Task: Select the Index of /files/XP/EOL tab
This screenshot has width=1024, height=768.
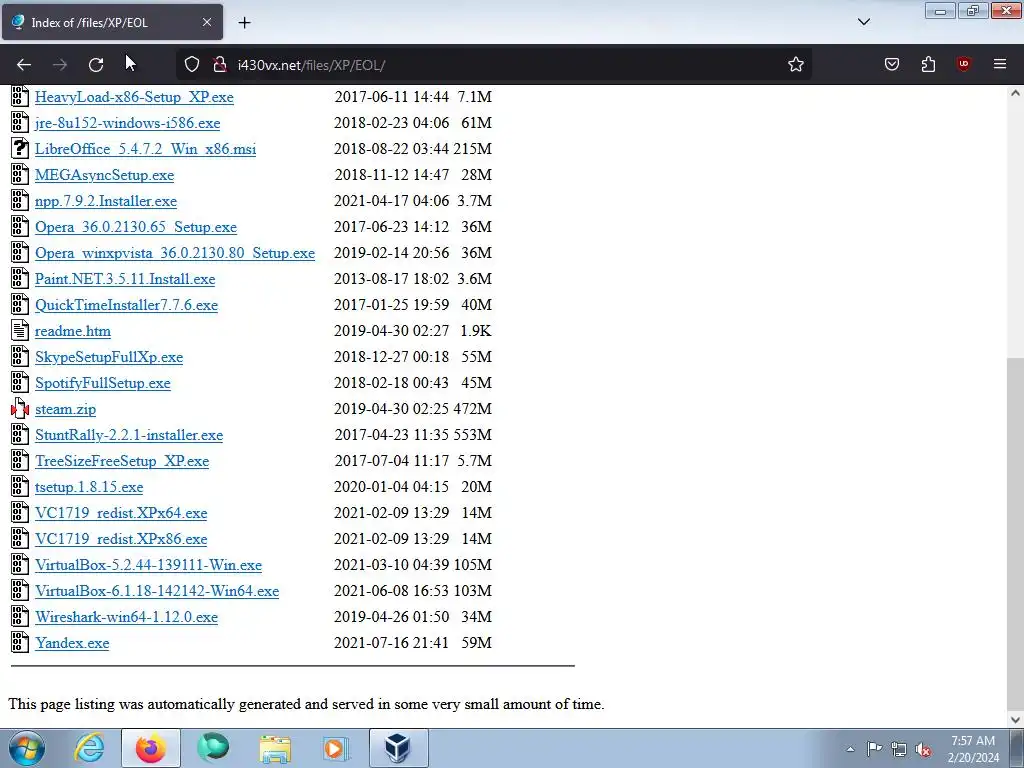Action: coord(112,22)
